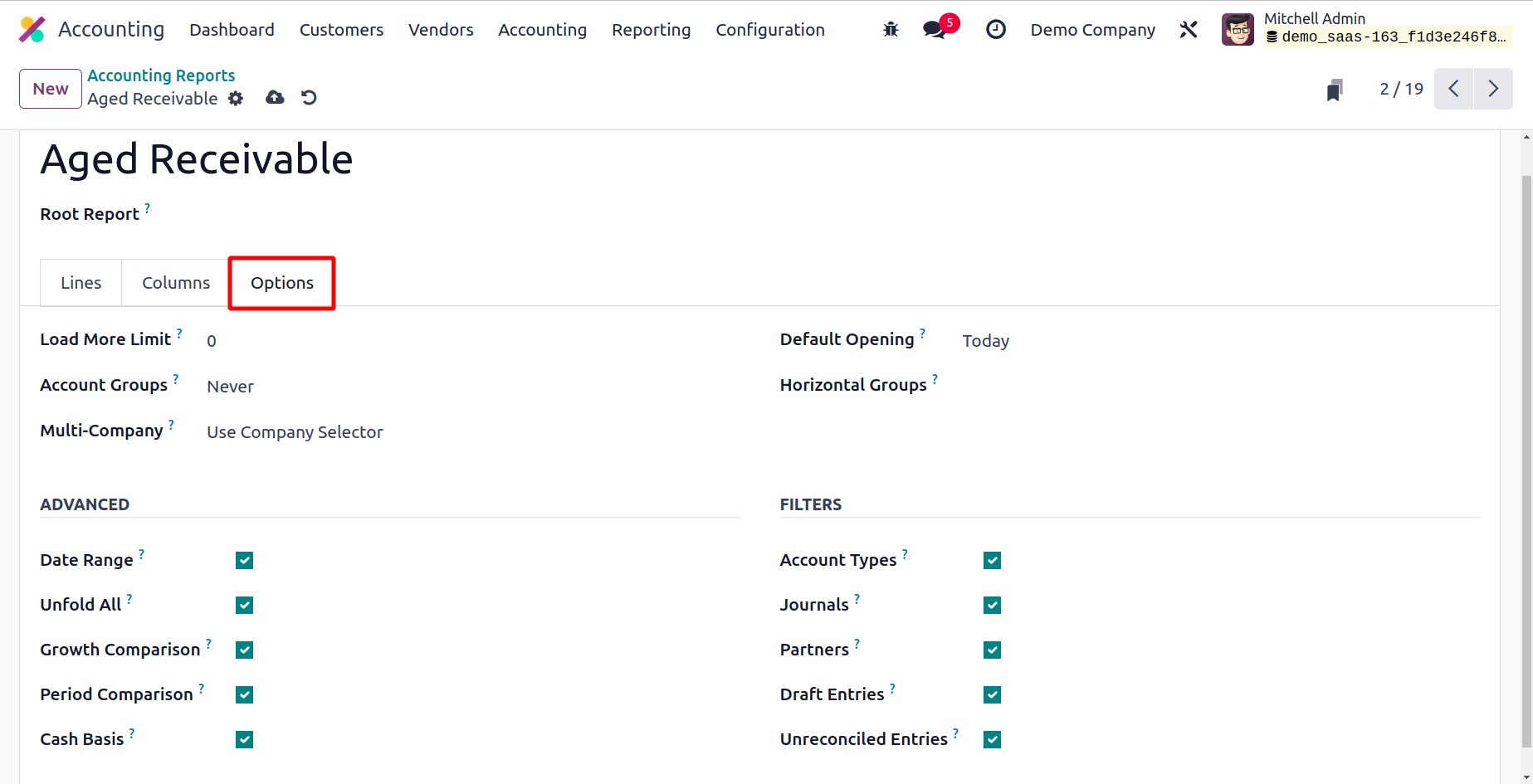1533x784 pixels.
Task: Click help mark beside Account Types
Action: 906,554
